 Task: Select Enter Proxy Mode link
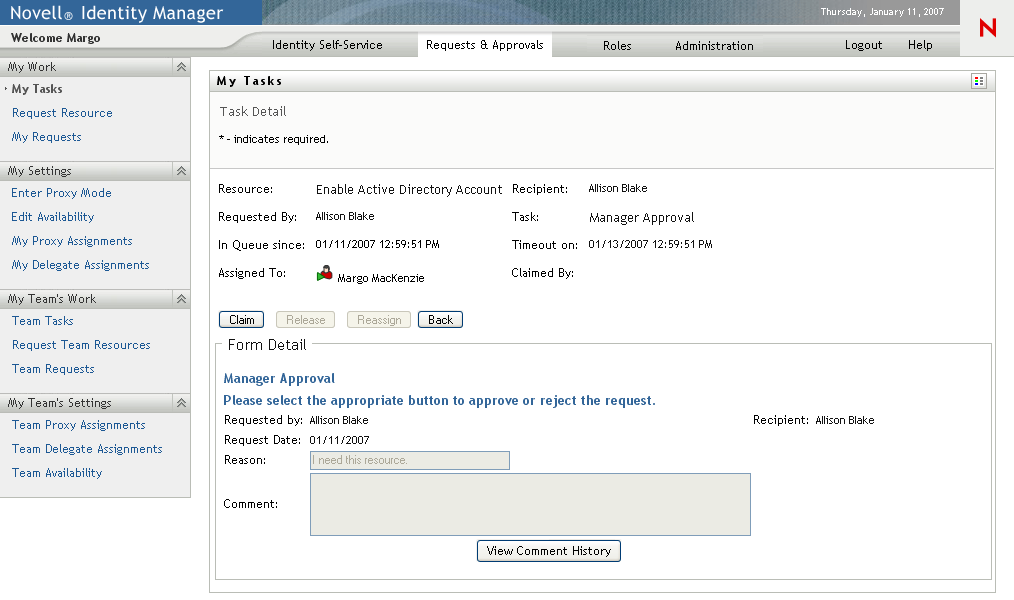pos(61,193)
